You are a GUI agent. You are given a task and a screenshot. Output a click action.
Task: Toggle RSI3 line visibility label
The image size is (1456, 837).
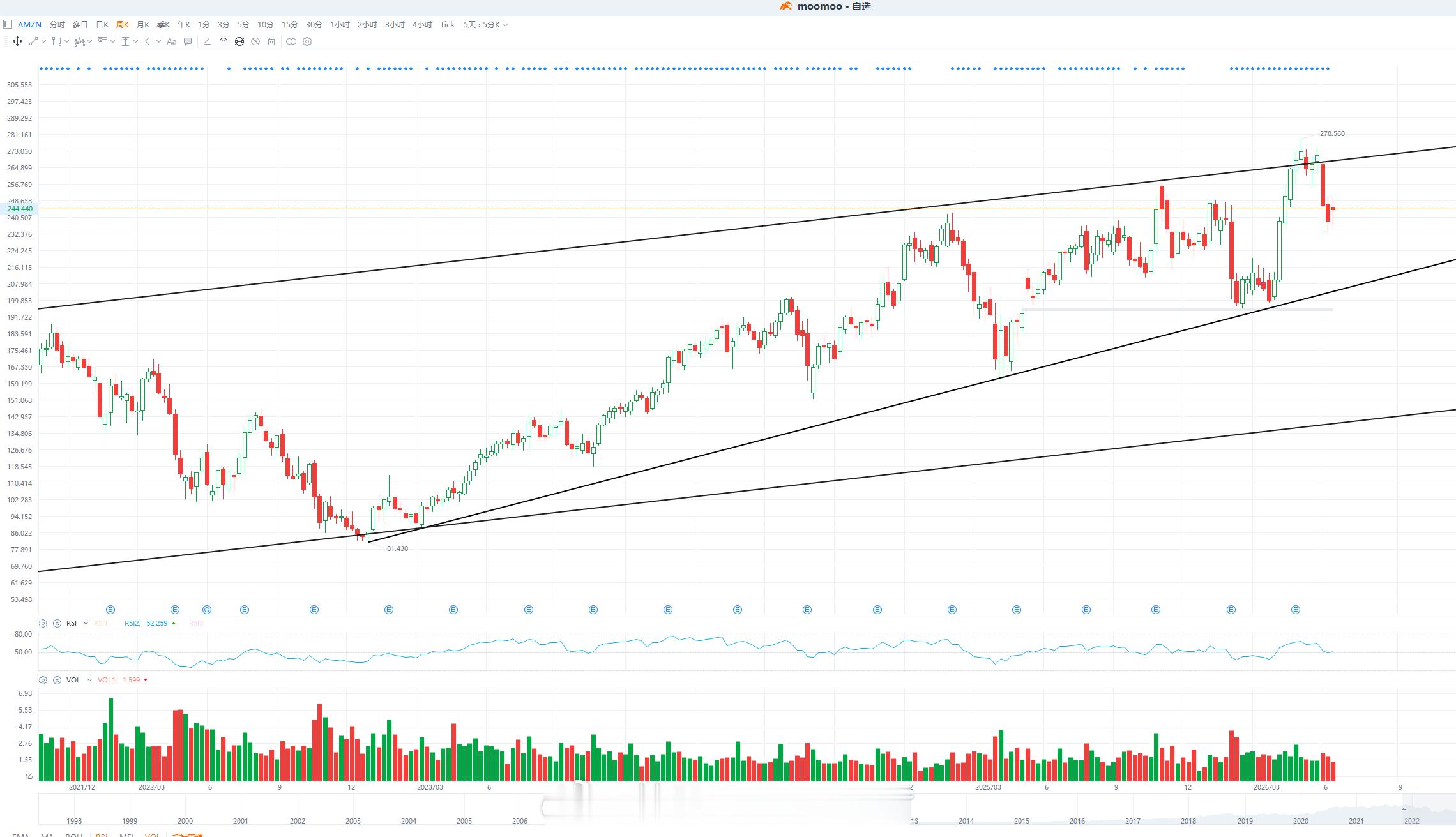tap(197, 623)
